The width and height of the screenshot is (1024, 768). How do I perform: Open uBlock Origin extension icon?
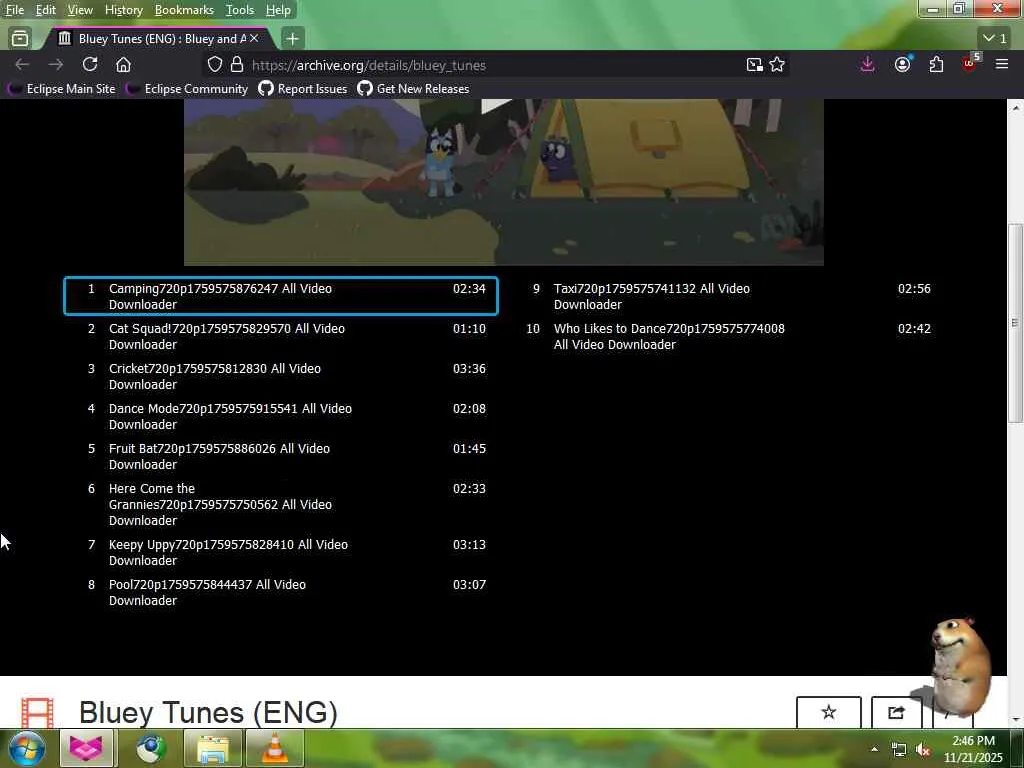tap(970, 63)
